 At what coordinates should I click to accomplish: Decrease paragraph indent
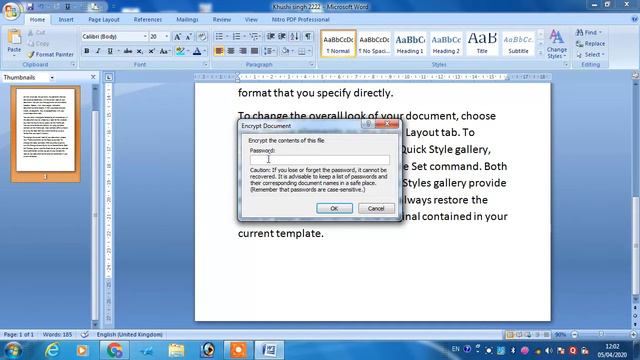(270, 37)
